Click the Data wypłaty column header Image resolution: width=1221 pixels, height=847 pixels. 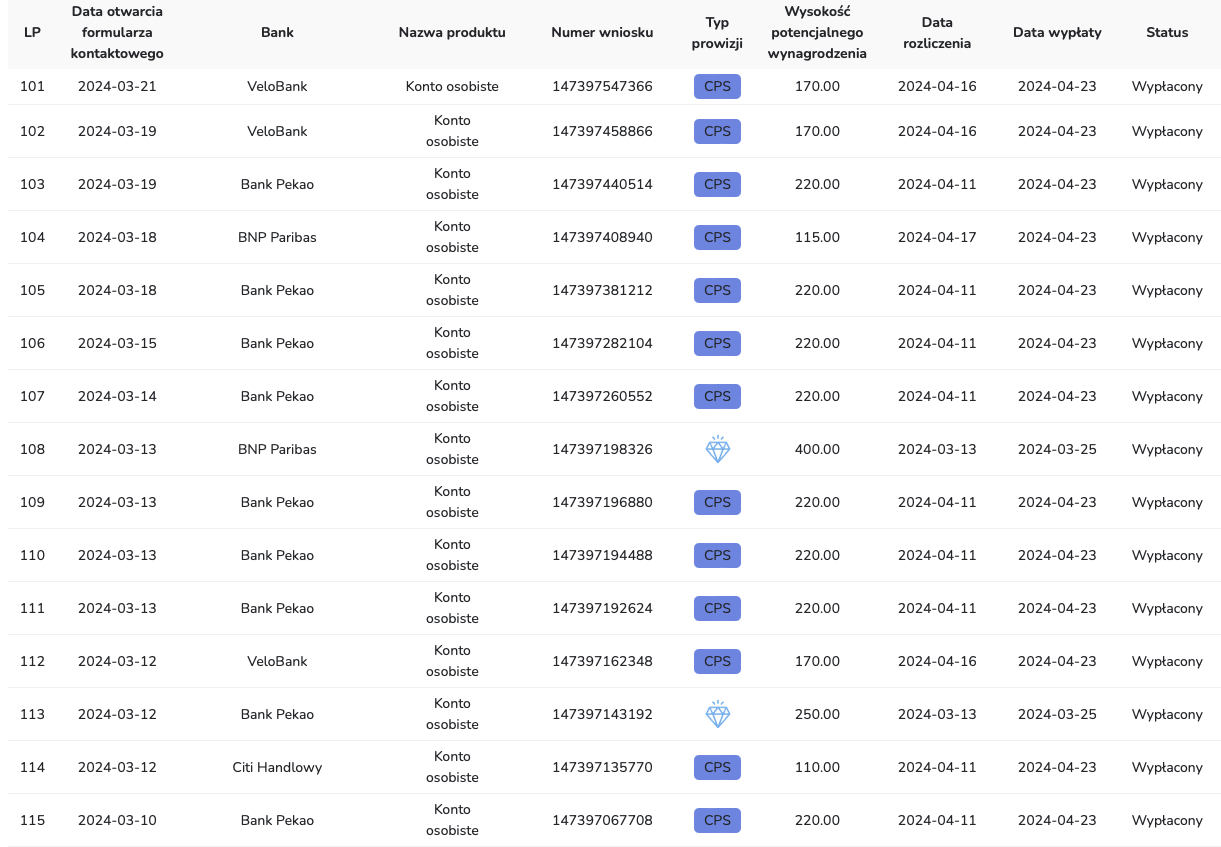point(1057,33)
